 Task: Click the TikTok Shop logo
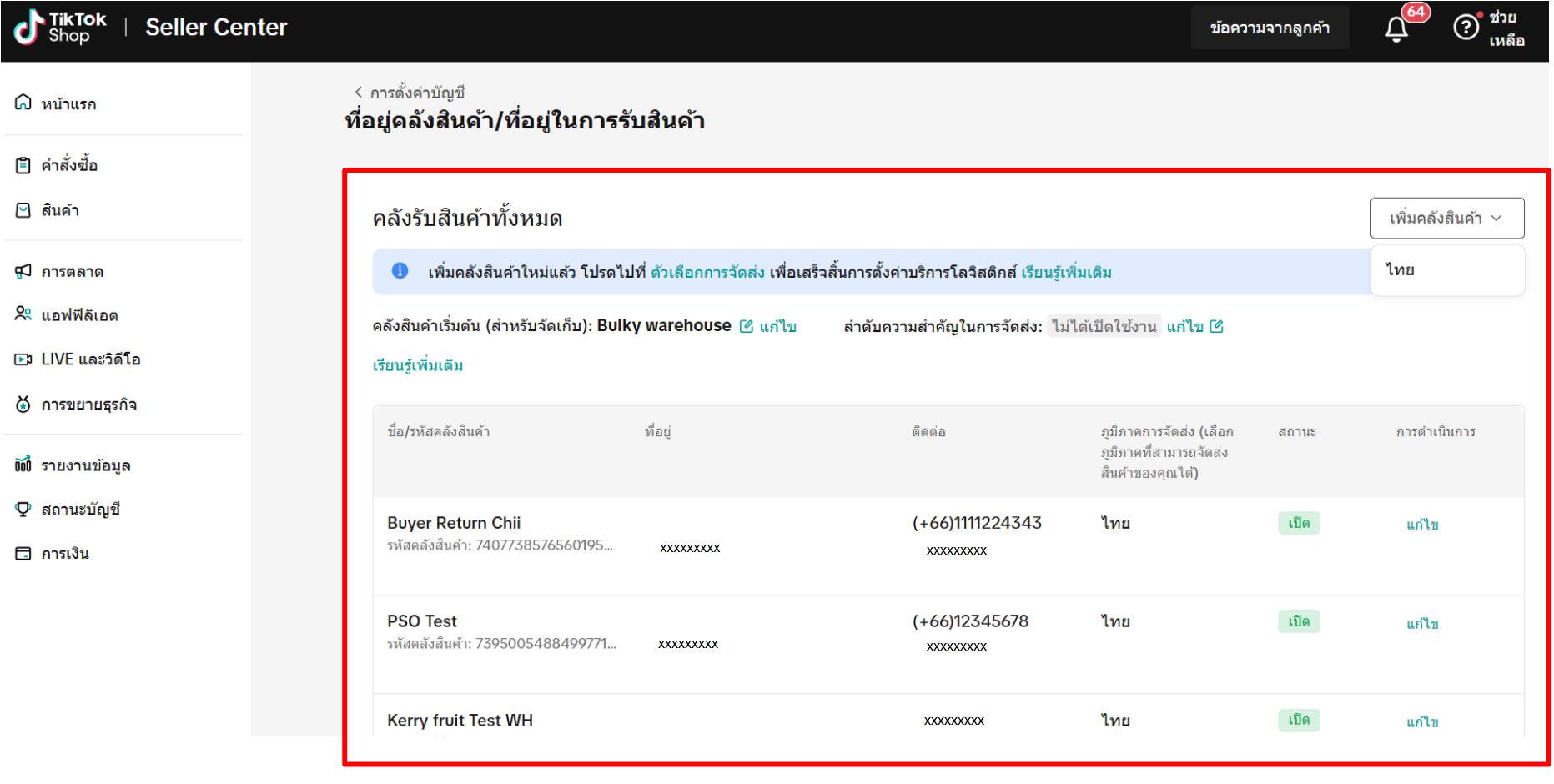click(60, 28)
